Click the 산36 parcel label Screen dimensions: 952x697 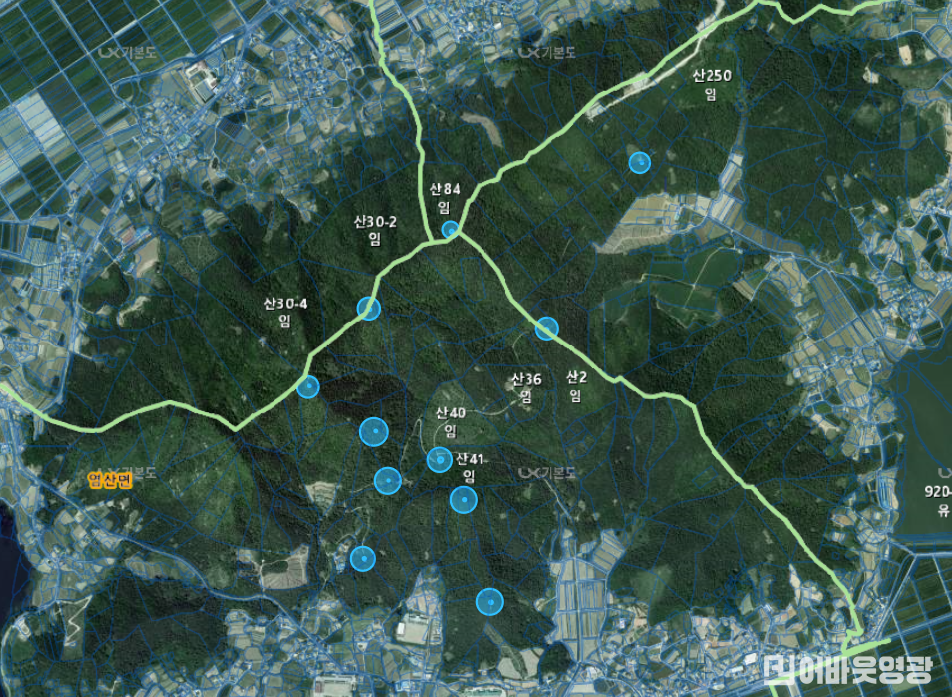pos(526,380)
